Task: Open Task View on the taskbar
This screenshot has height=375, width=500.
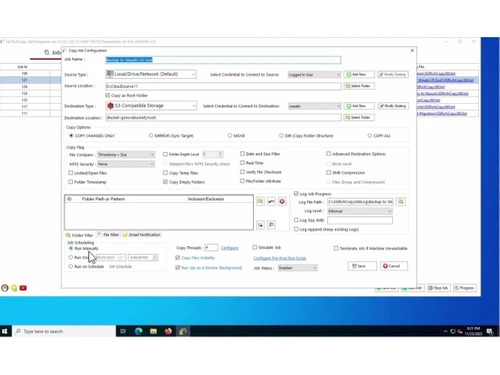Action: [x=123, y=331]
